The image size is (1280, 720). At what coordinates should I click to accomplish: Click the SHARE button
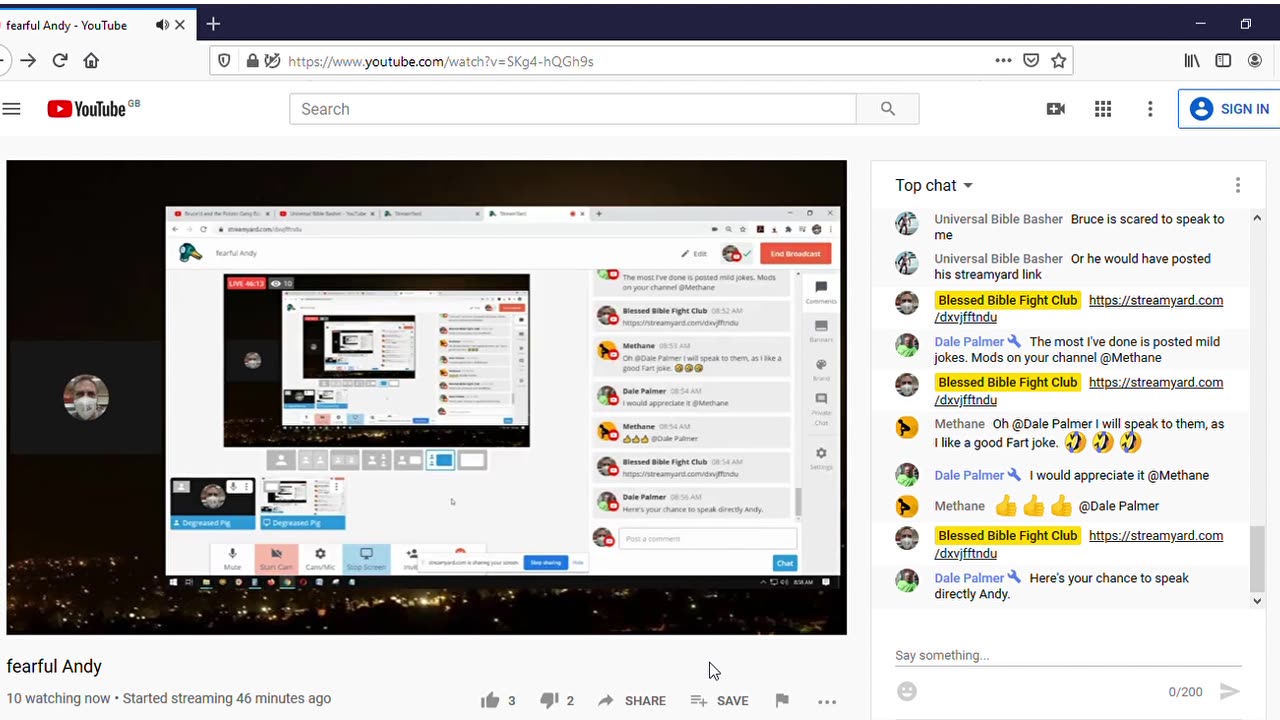[x=632, y=700]
